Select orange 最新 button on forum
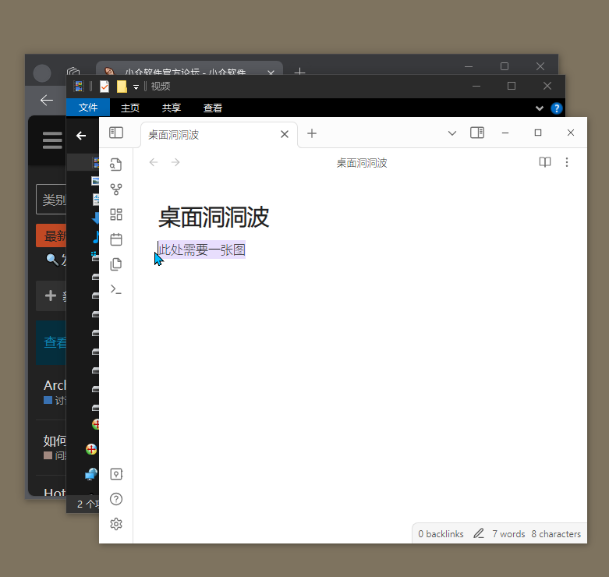This screenshot has height=577, width=609. tap(51, 236)
